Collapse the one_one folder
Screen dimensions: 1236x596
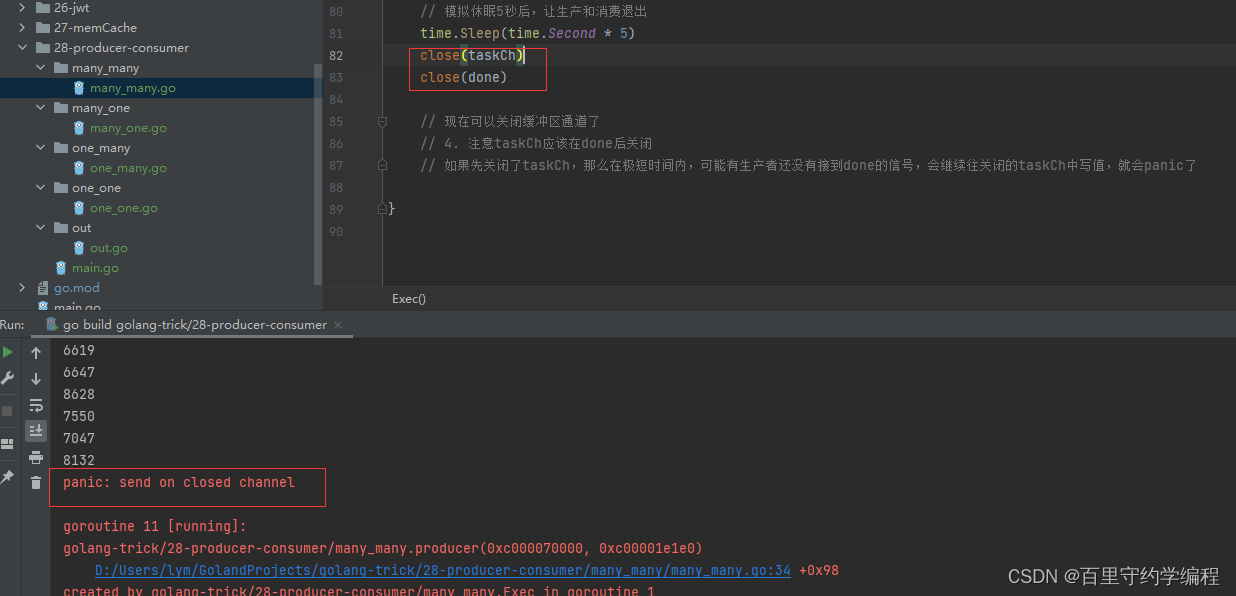[41, 187]
